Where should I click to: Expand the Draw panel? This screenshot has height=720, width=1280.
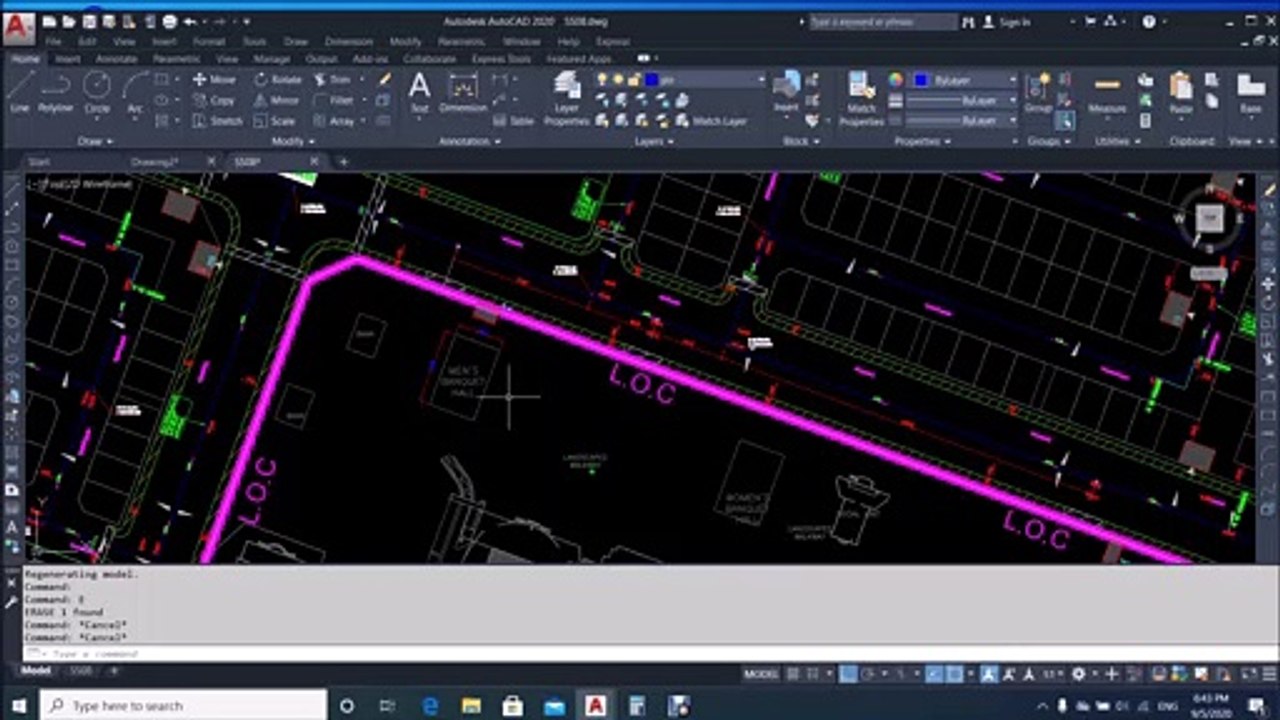click(x=96, y=141)
